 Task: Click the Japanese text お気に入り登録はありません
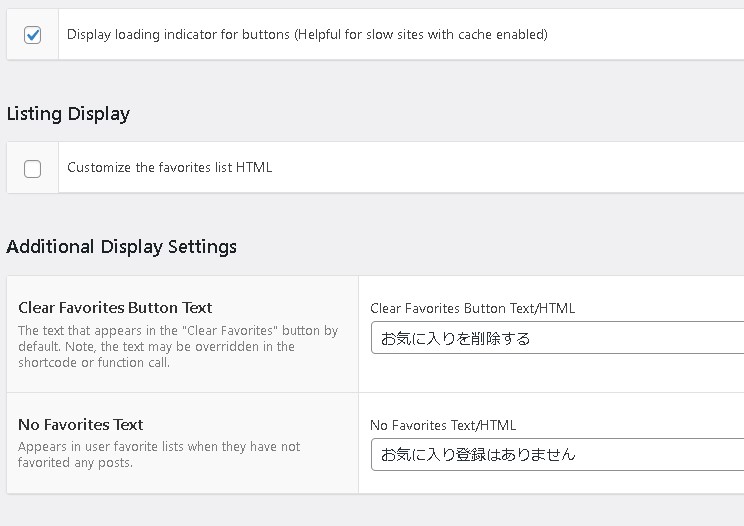tap(478, 455)
